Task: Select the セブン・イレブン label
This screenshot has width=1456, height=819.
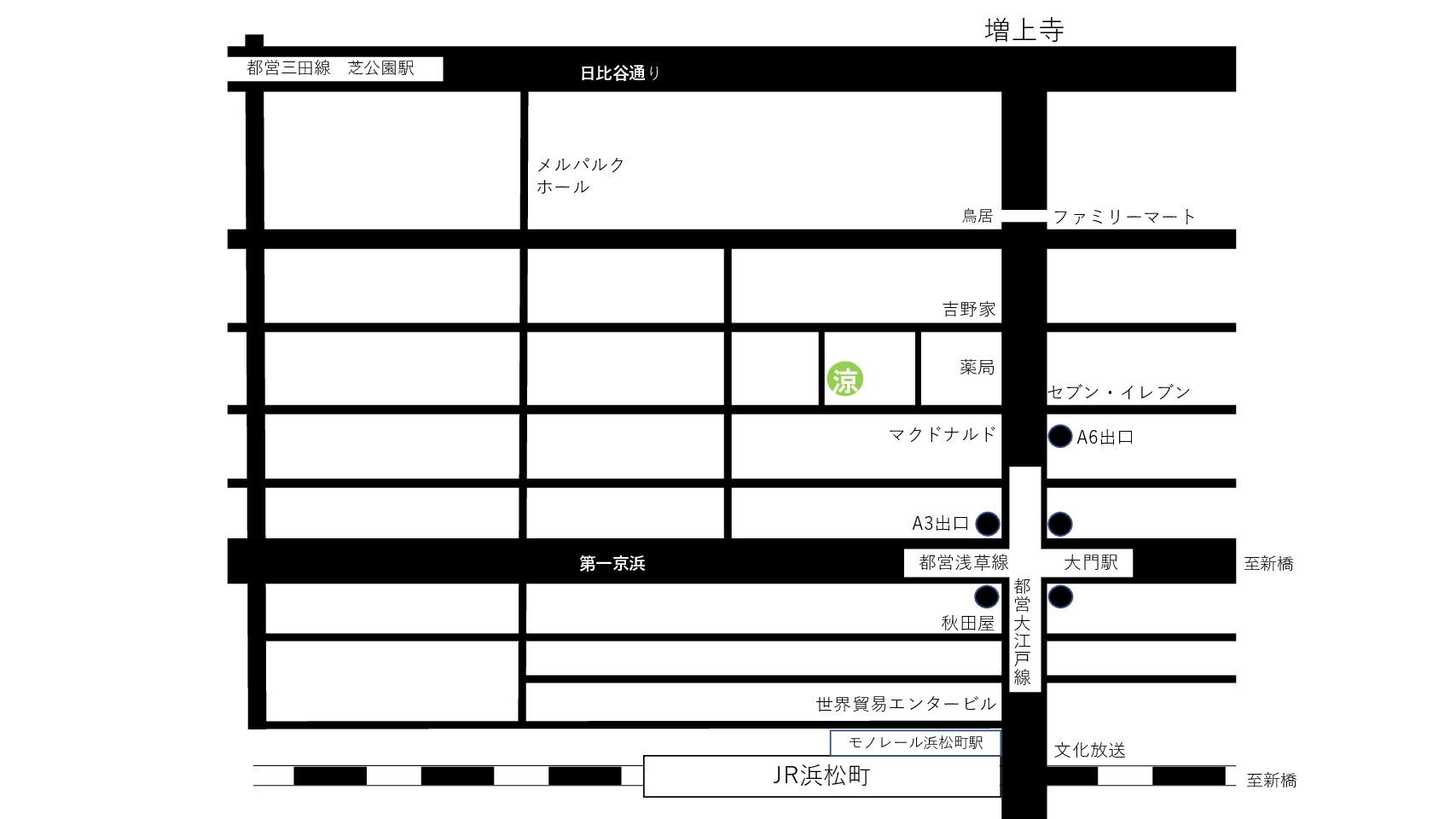Action: click(x=1119, y=392)
